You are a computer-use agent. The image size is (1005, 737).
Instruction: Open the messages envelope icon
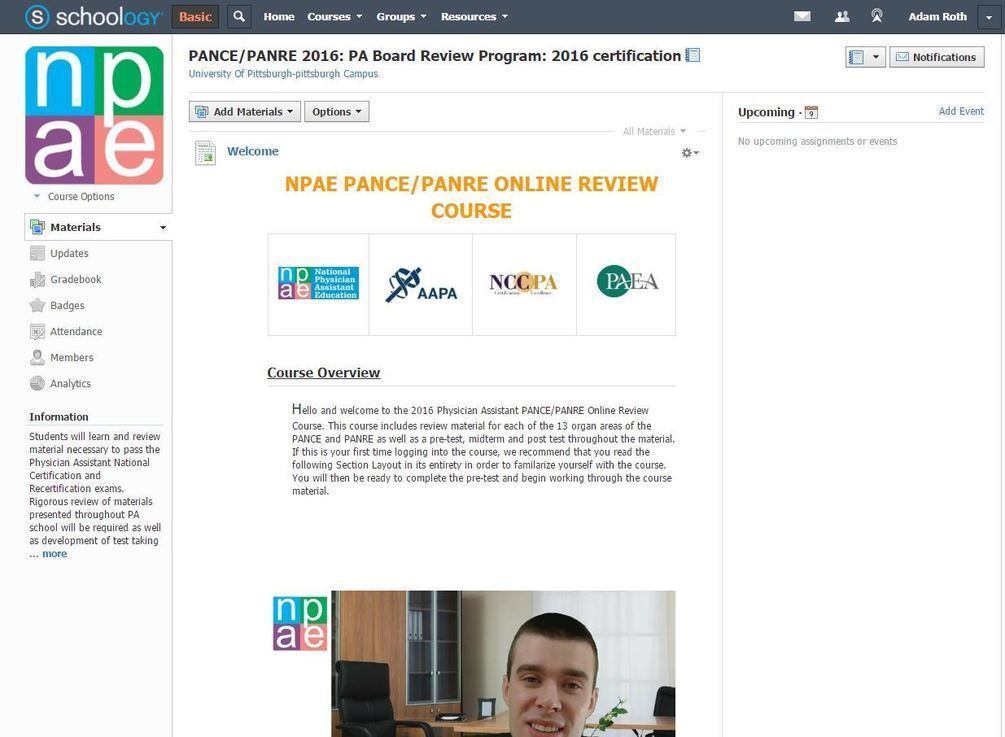(802, 17)
